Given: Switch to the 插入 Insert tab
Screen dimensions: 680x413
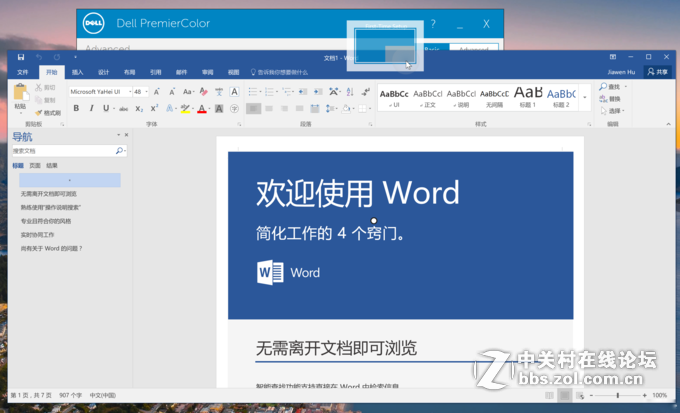Looking at the screenshot, I should pos(78,72).
